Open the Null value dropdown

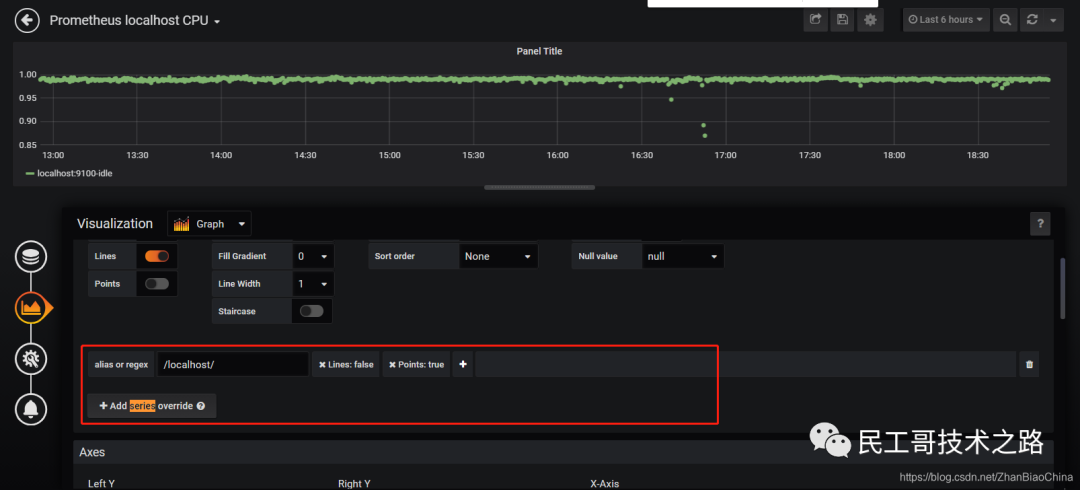coord(683,256)
